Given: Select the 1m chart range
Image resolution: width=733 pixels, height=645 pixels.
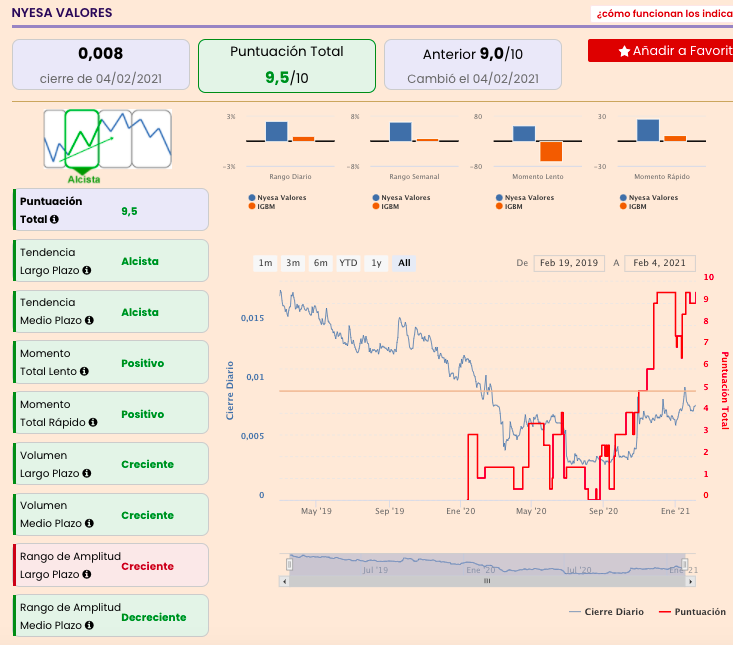Looking at the screenshot, I should (266, 263).
